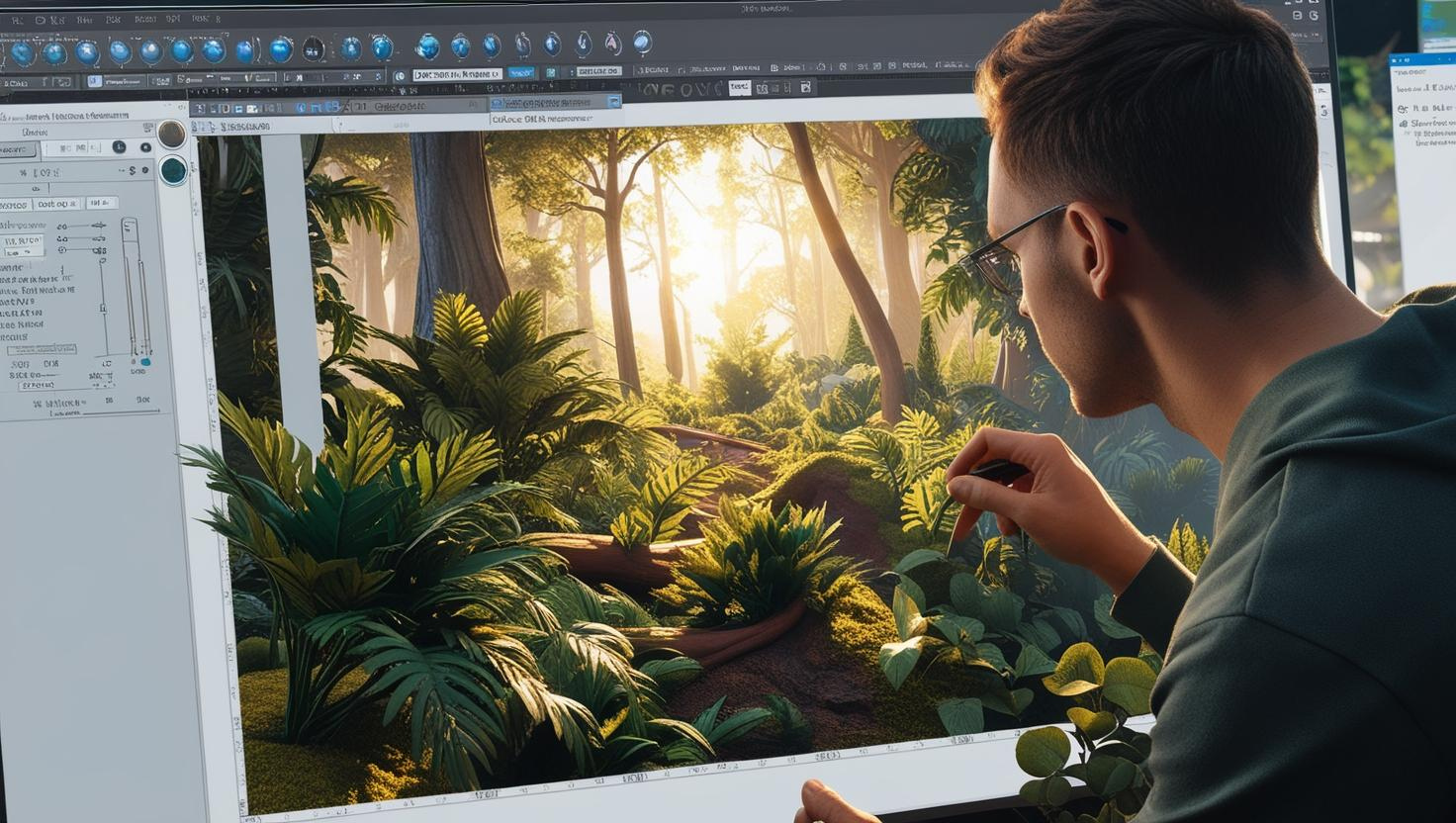Image resolution: width=1456 pixels, height=823 pixels.
Task: Select the middle tab in left panel tab row
Action: pyautogui.click(x=55, y=204)
